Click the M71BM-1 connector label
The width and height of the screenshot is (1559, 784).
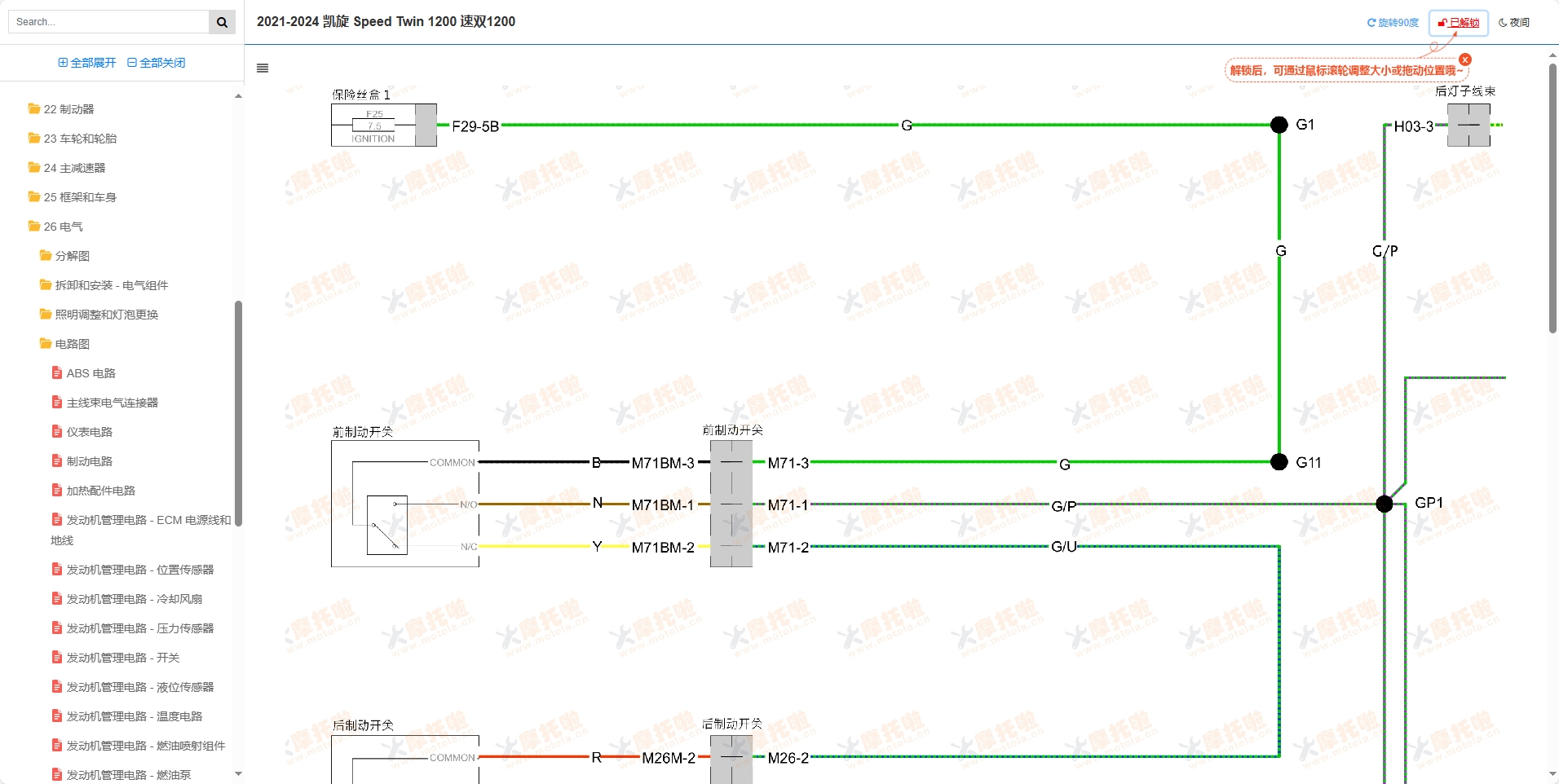point(663,505)
